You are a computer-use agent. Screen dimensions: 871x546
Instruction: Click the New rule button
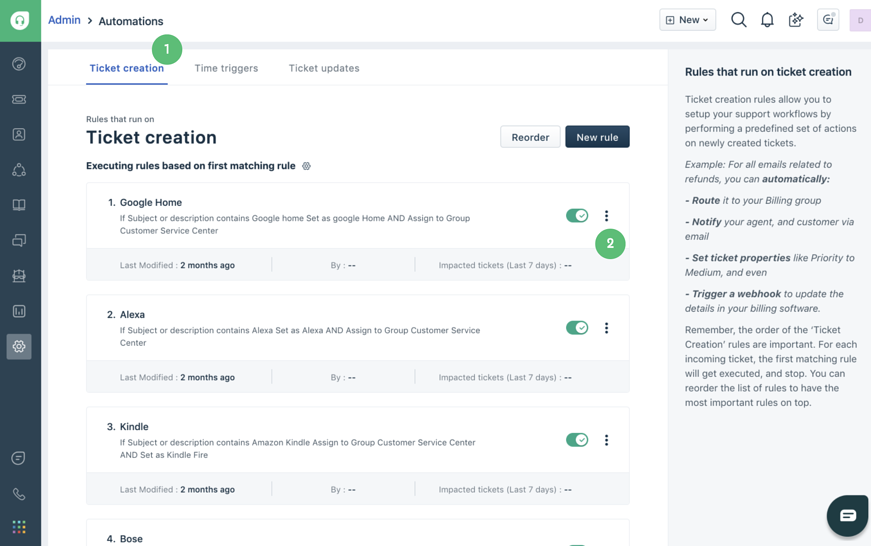[597, 137]
